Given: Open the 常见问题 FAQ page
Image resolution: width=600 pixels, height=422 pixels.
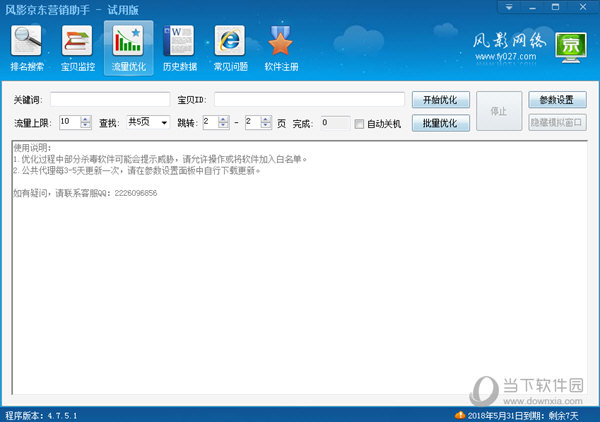Looking at the screenshot, I should [x=230, y=48].
